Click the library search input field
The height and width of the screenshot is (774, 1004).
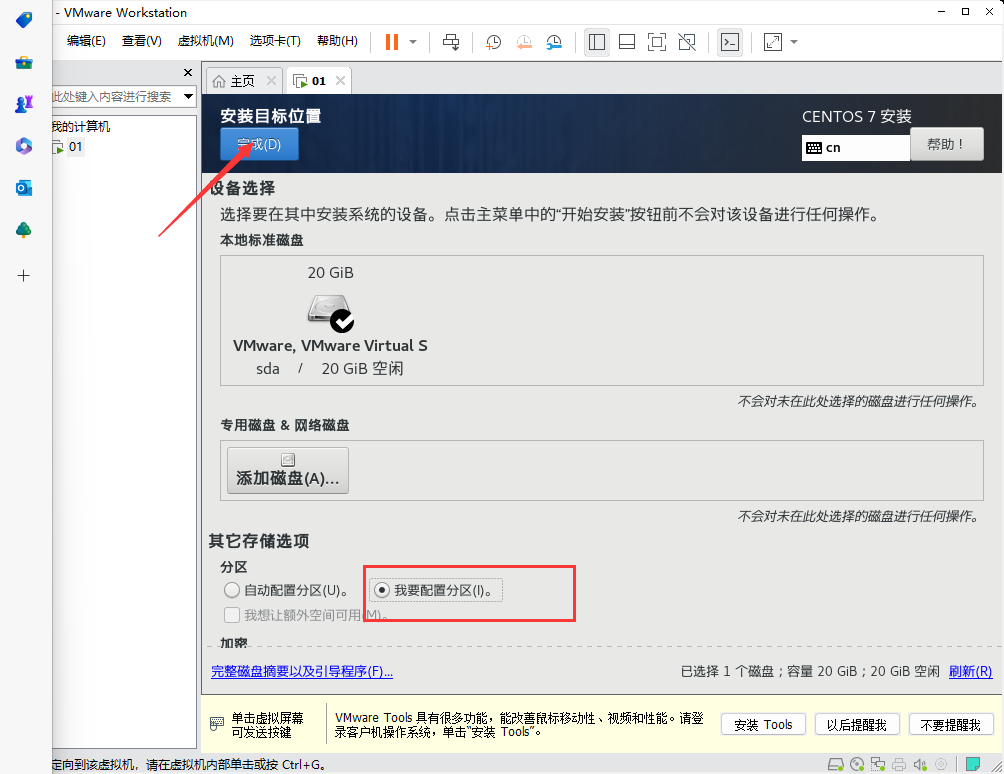[x=117, y=97]
